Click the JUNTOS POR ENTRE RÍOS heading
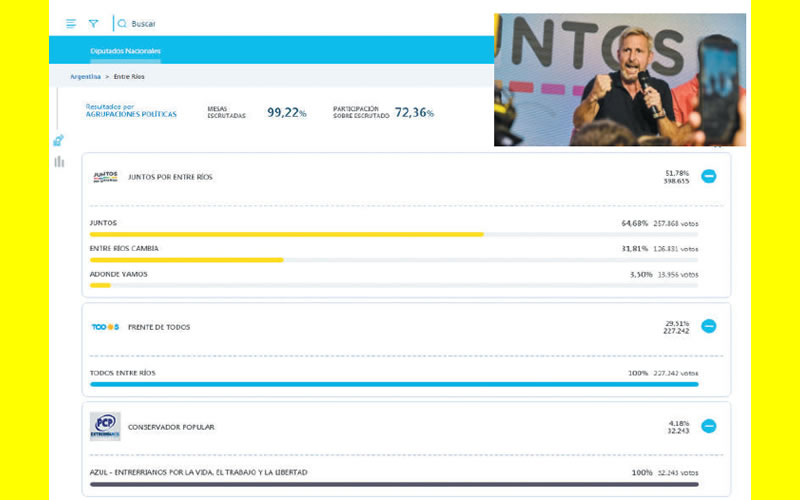 tap(170, 177)
